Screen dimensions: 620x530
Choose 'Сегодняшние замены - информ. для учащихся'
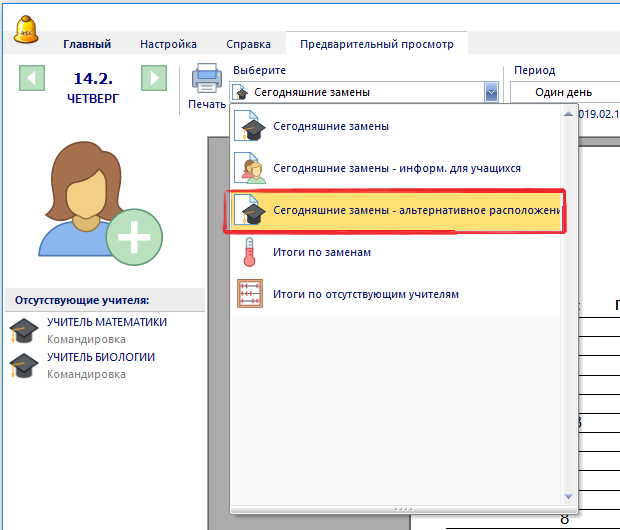[x=396, y=169]
